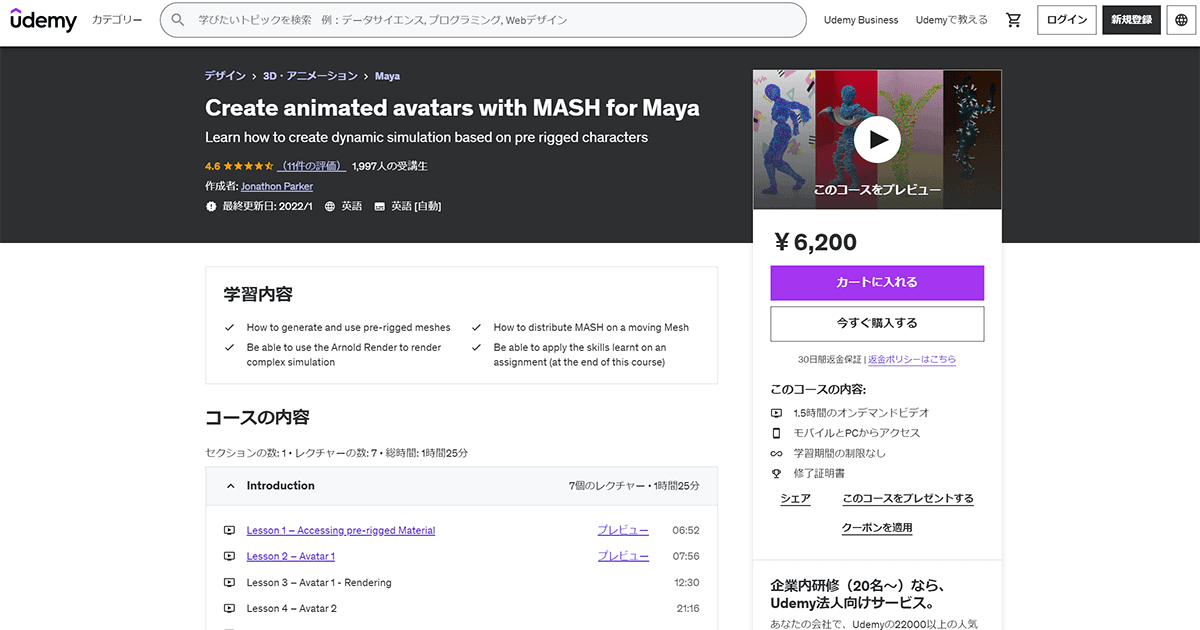
Task: Click the mobile access icon
Action: 776,433
